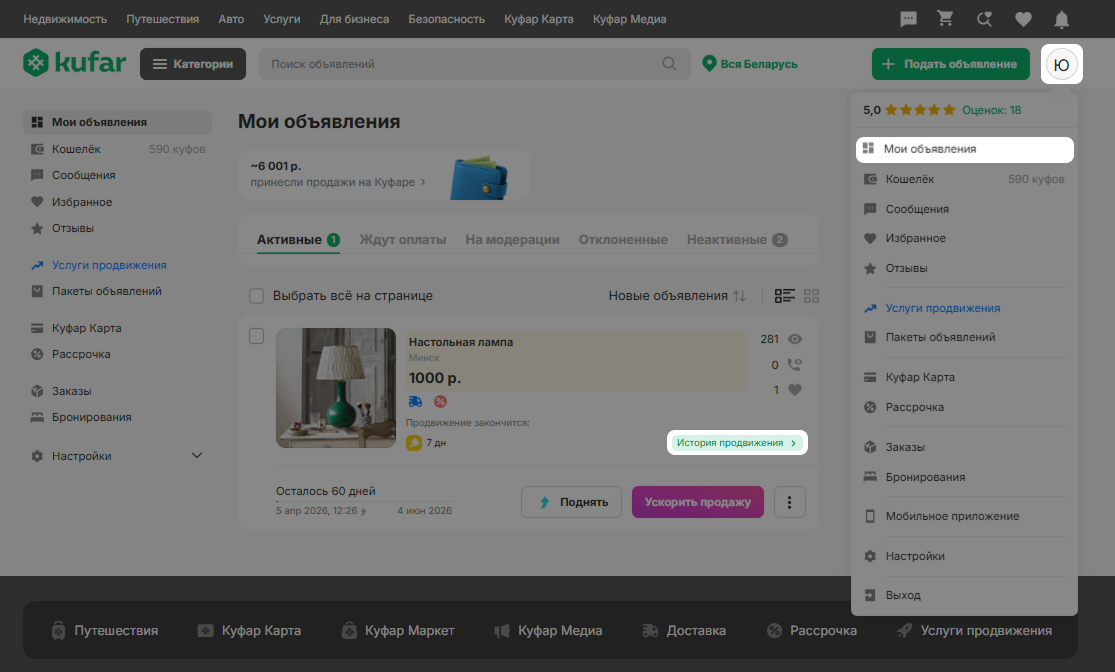Viewport: 1115px width, 672px height.
Task: Open Доставка in footer
Action: (684, 631)
